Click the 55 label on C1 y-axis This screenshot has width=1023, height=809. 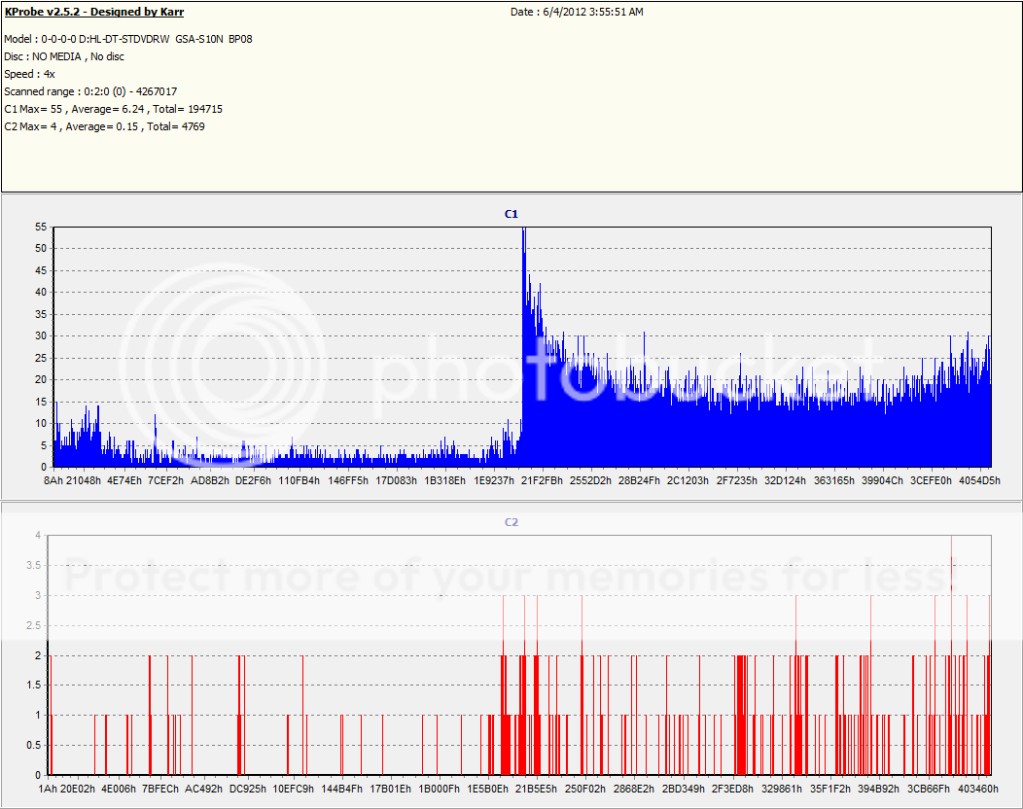[40, 229]
